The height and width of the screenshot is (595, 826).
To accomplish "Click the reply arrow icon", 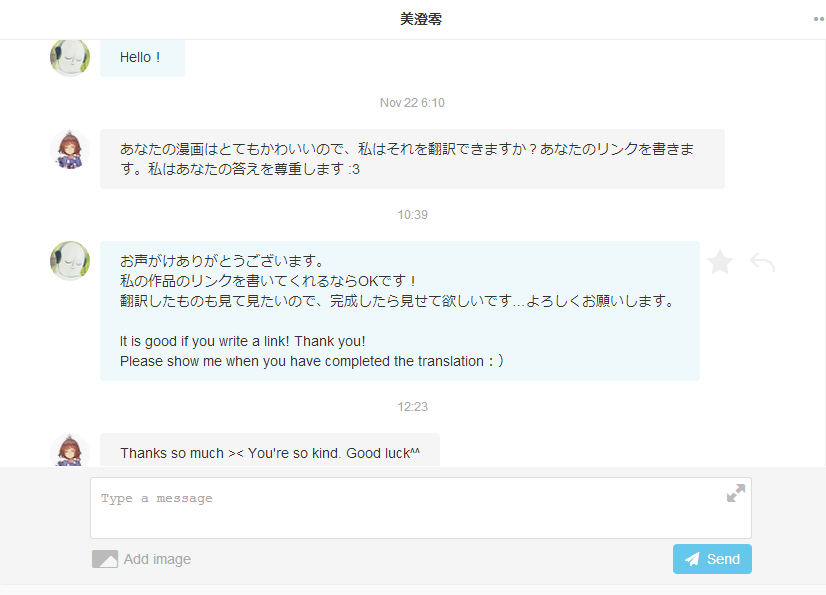I will coord(762,262).
